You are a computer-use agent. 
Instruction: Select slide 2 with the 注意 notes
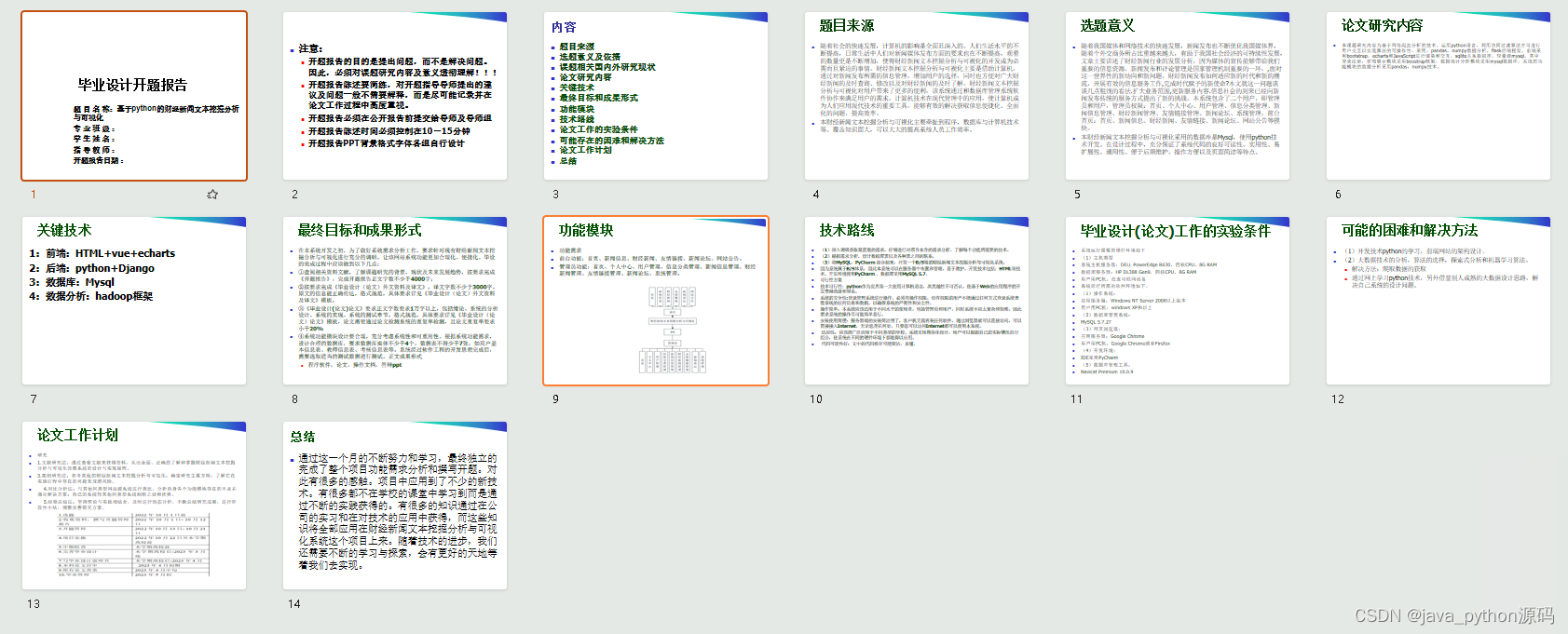[x=395, y=96]
